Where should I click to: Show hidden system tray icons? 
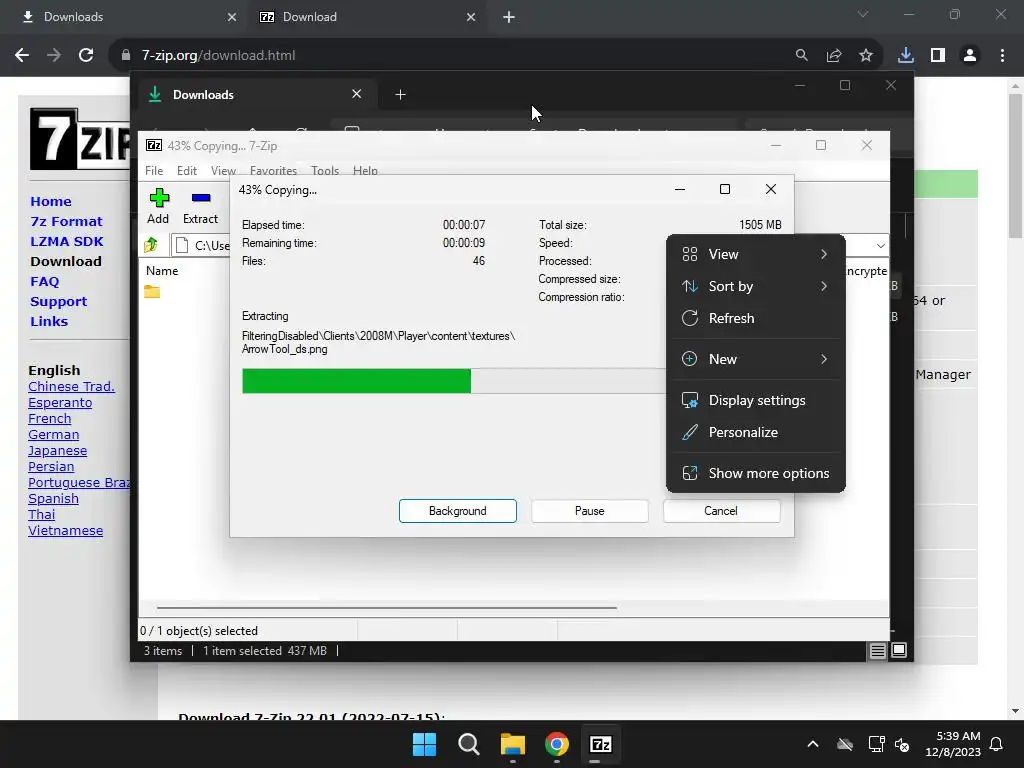point(812,744)
